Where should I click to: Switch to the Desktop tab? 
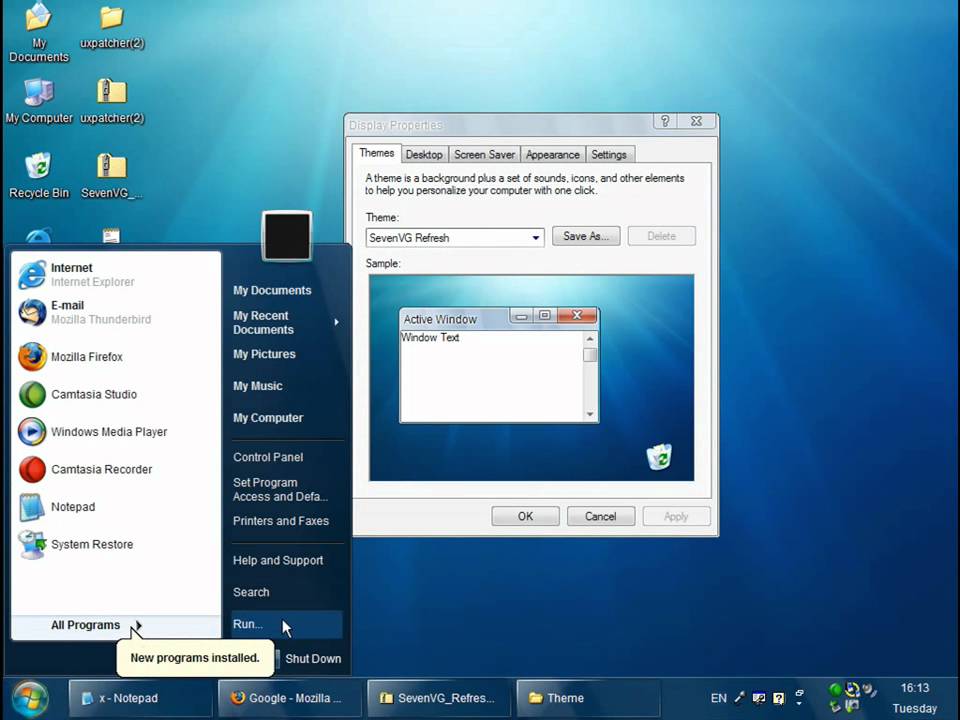click(x=424, y=155)
